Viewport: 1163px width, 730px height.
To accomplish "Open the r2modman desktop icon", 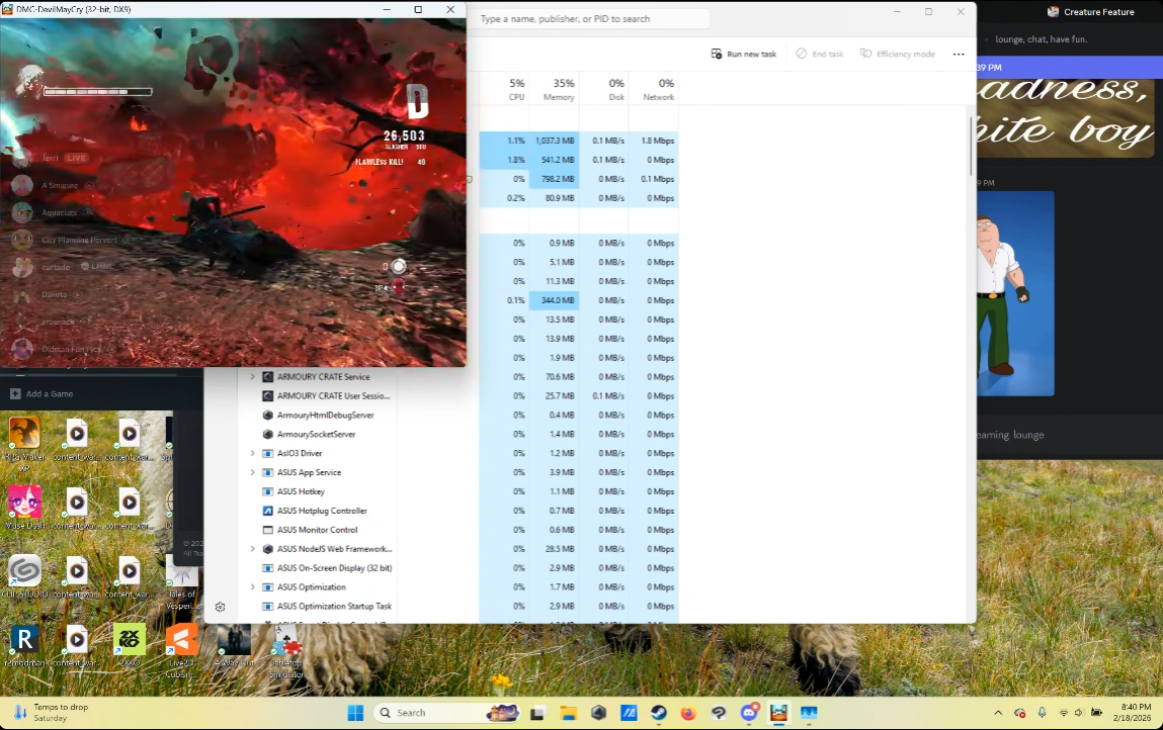I will 24,640.
